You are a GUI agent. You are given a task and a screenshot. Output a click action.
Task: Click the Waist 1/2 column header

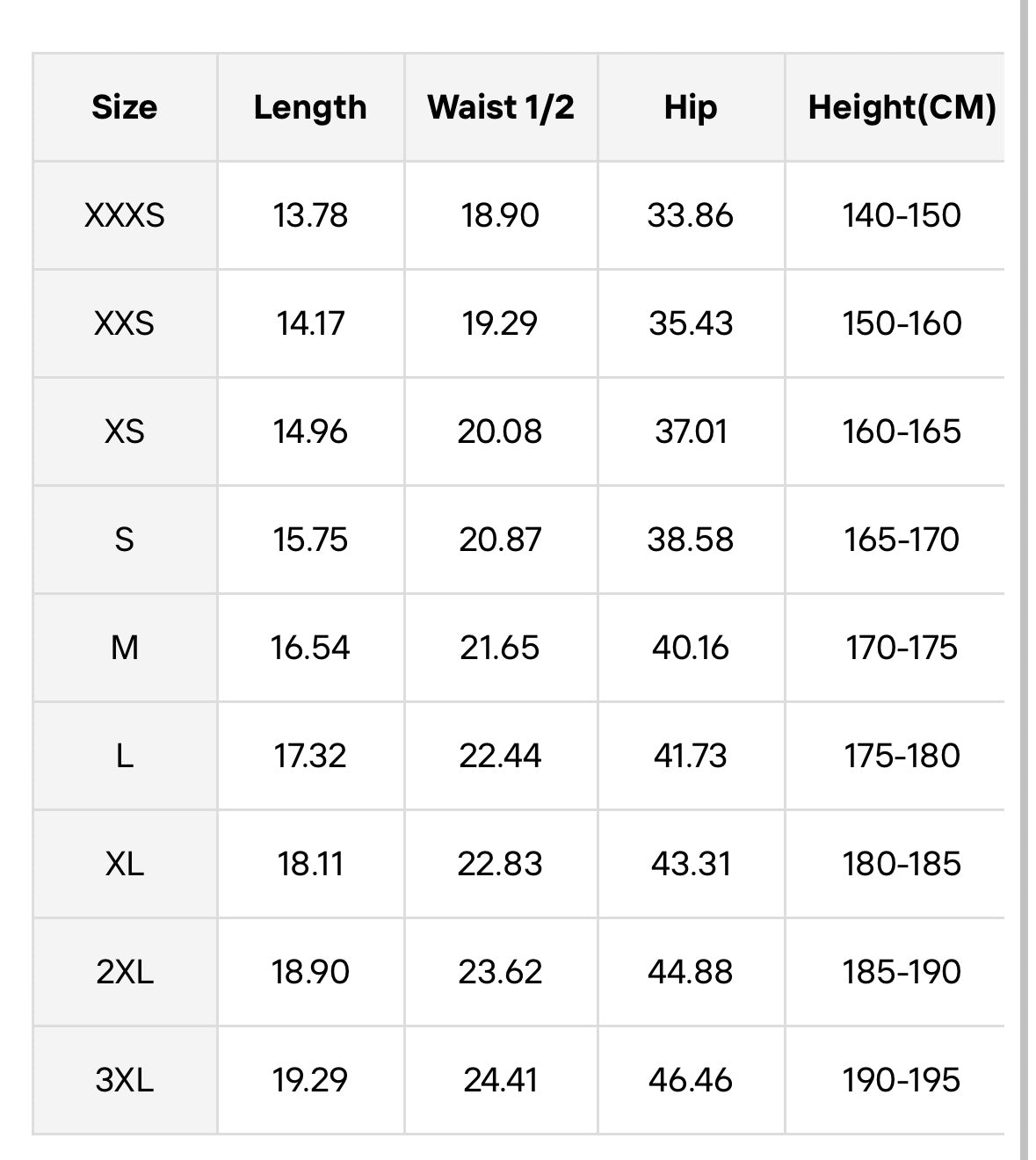(501, 107)
